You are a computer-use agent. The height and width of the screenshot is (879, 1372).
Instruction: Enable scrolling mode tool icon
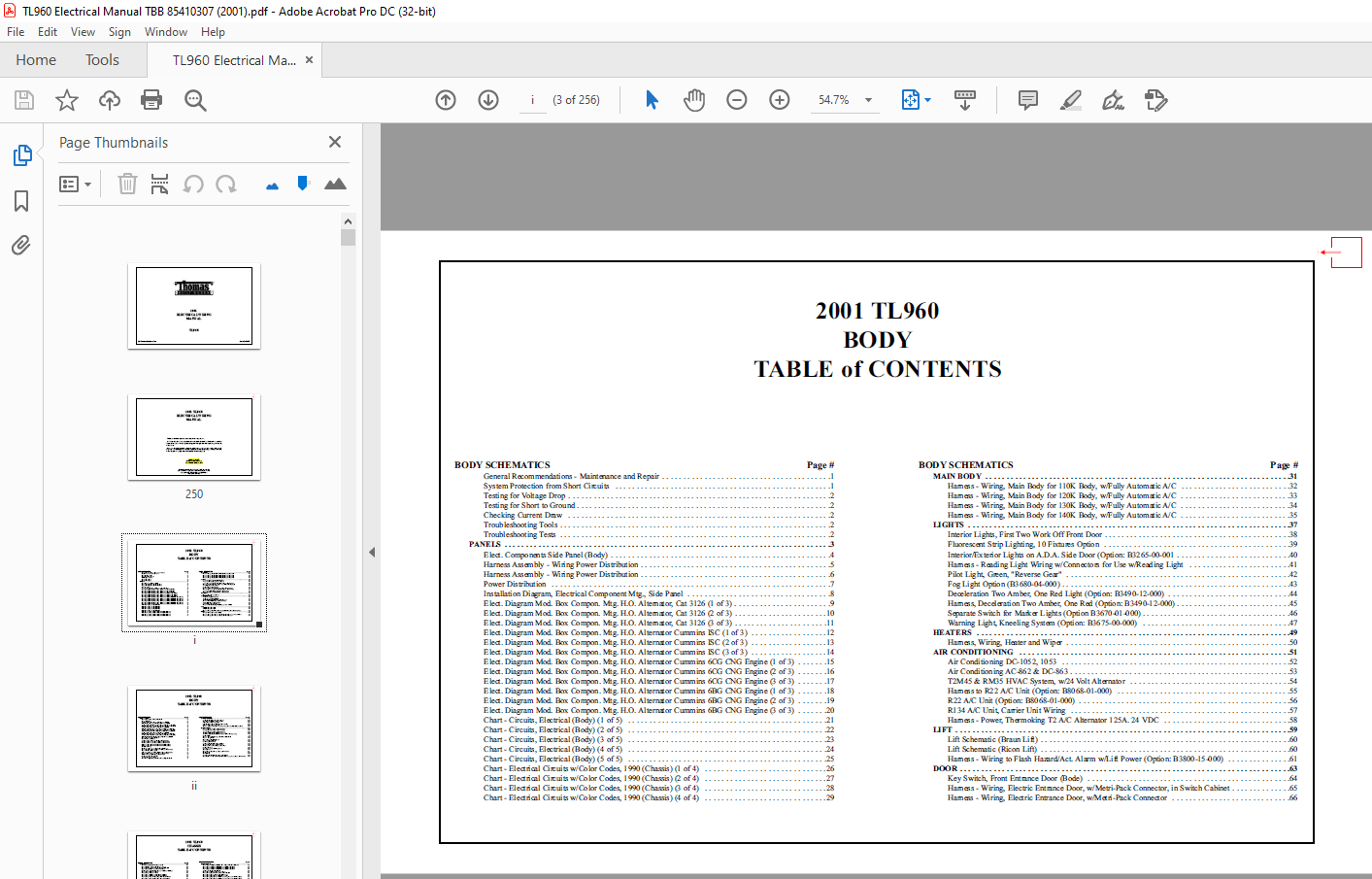965,100
